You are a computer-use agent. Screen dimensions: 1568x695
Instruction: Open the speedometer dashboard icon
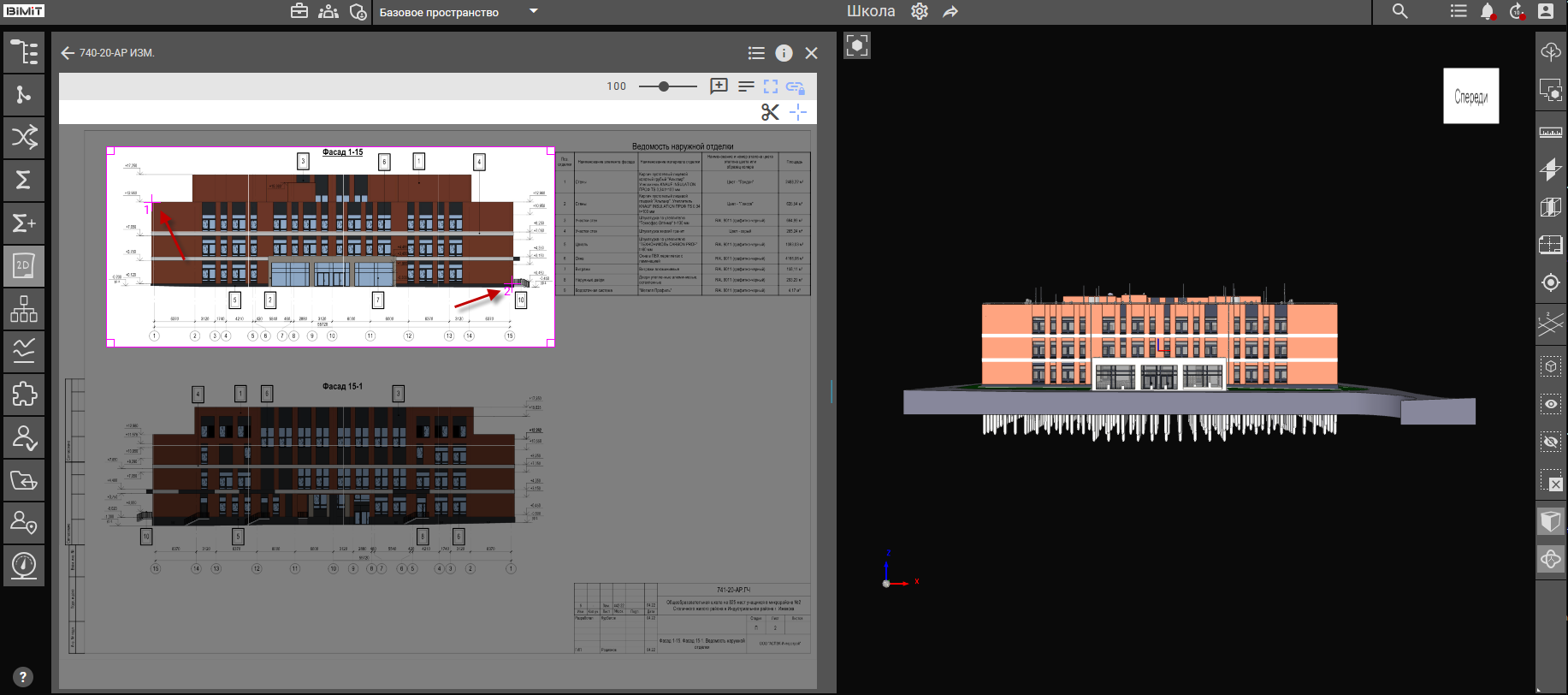click(24, 566)
